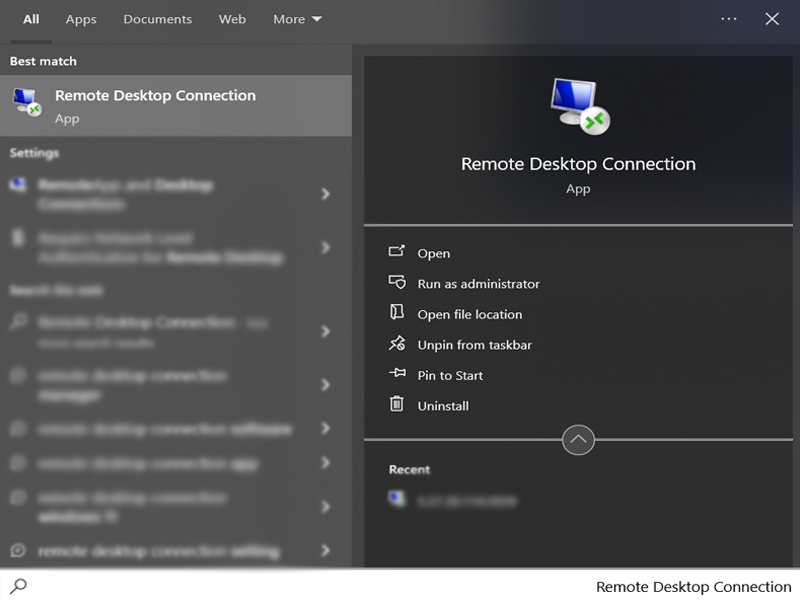Switch to the Apps search tab
The image size is (800, 600).
click(x=81, y=19)
